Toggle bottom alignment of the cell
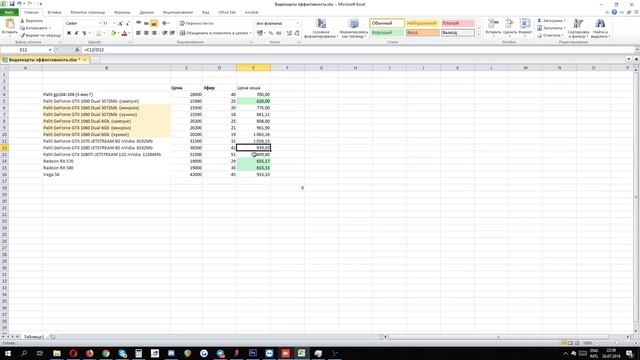640x360 pixels. coord(154,23)
